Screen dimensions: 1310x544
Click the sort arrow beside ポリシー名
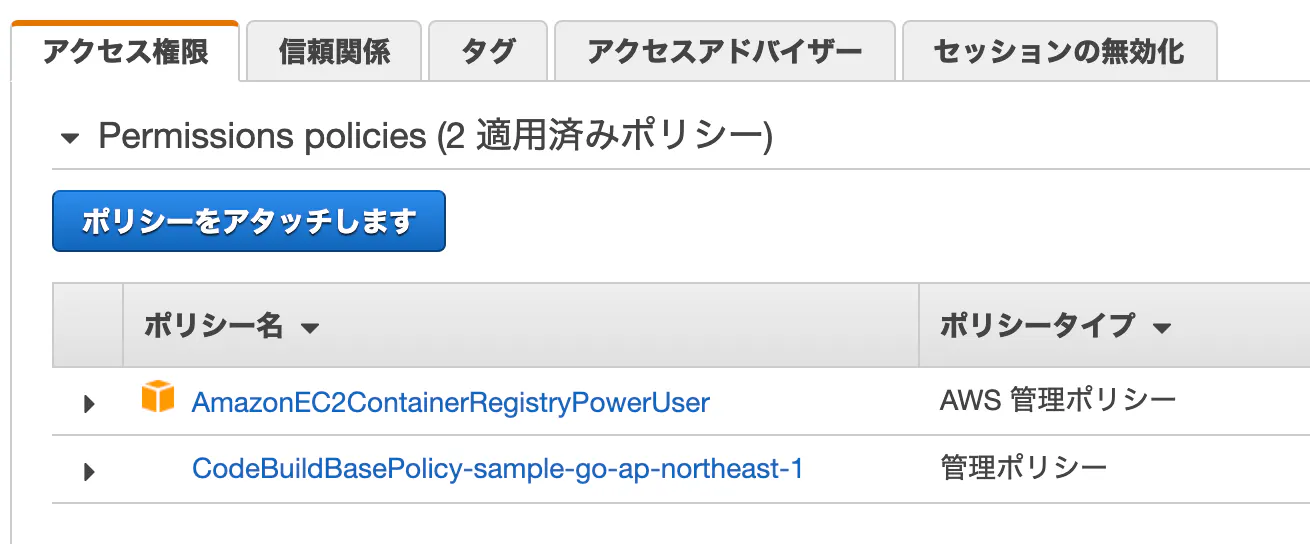309,329
